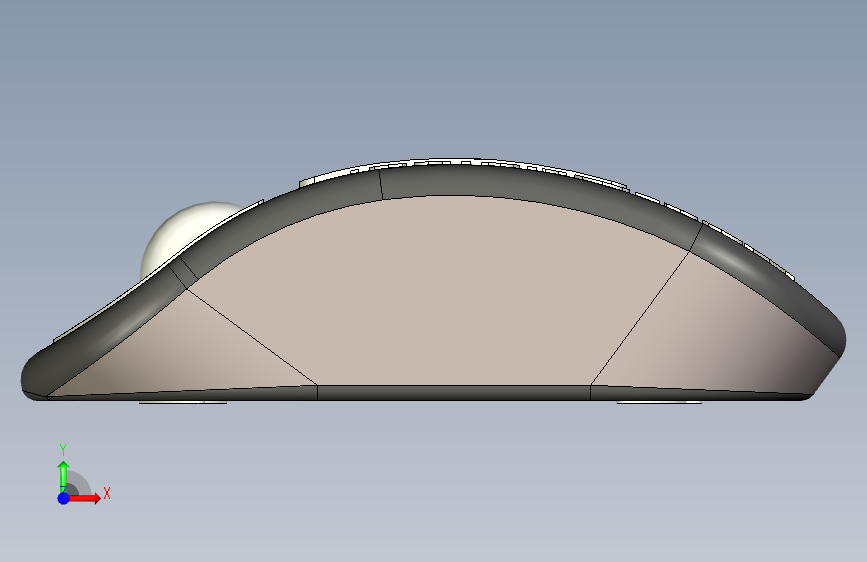The height and width of the screenshot is (562, 867).
Task: Click the red X axis arrow of the triad
Action: pos(85,498)
